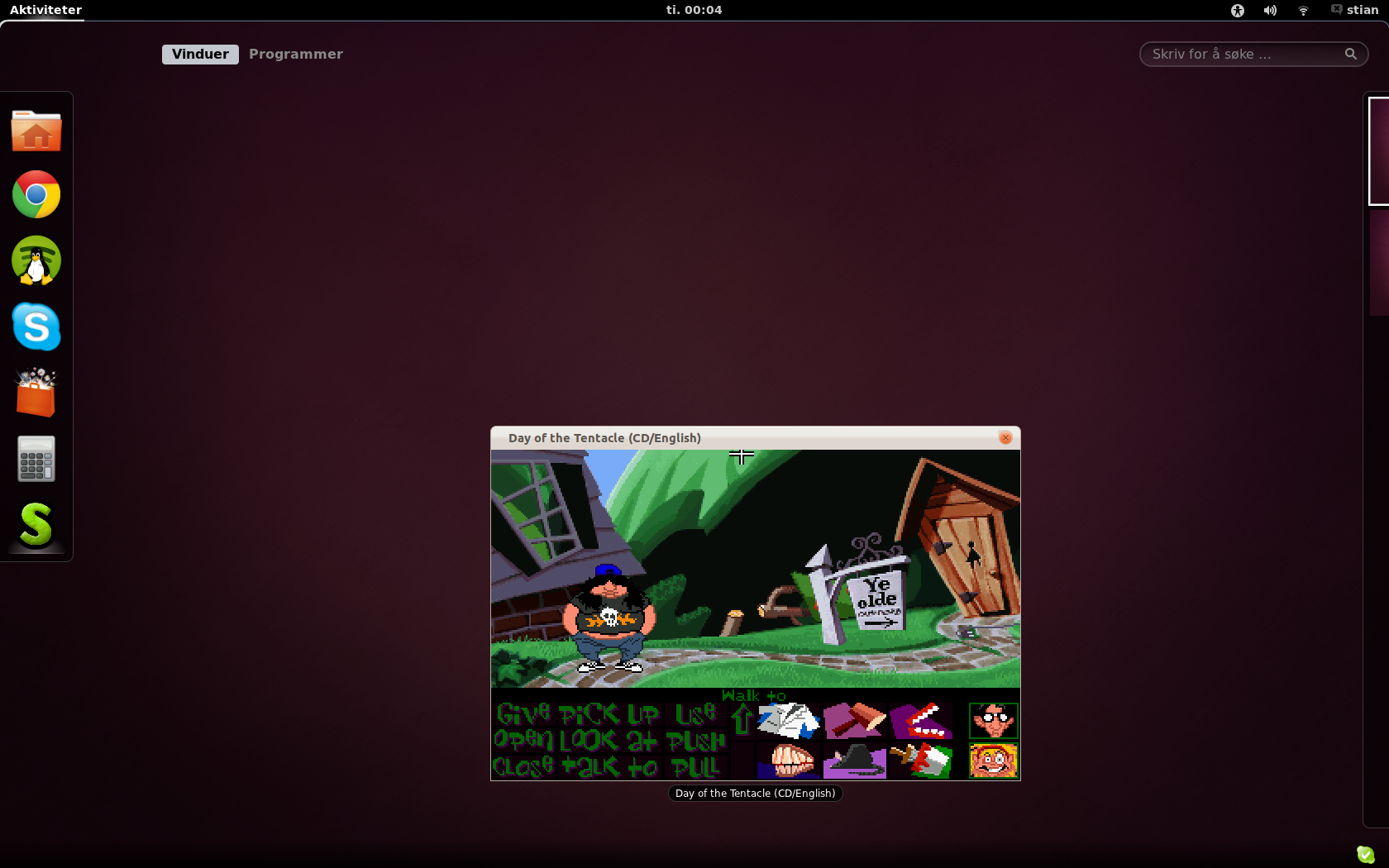This screenshot has height=868, width=1389.
Task: Launch the penguin app from the dock
Action: tap(36, 260)
